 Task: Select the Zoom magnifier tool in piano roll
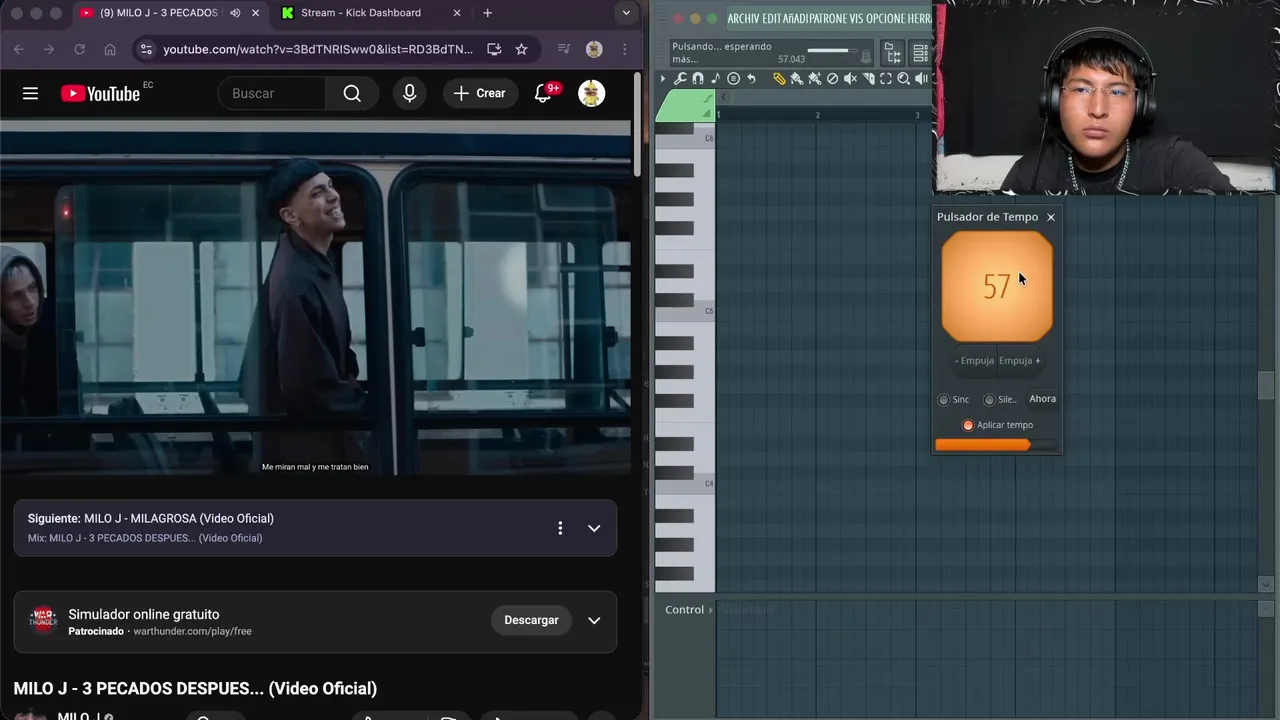click(903, 78)
